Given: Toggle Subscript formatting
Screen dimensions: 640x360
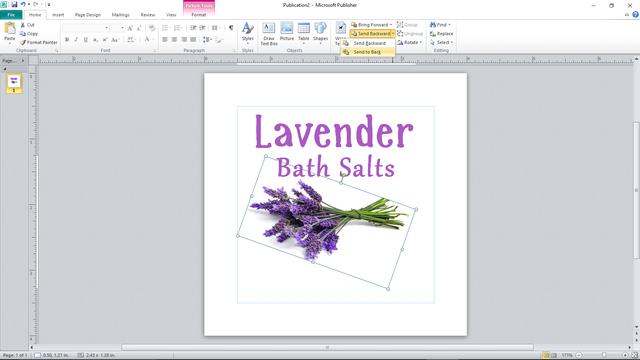Looking at the screenshot, I should [95, 39].
